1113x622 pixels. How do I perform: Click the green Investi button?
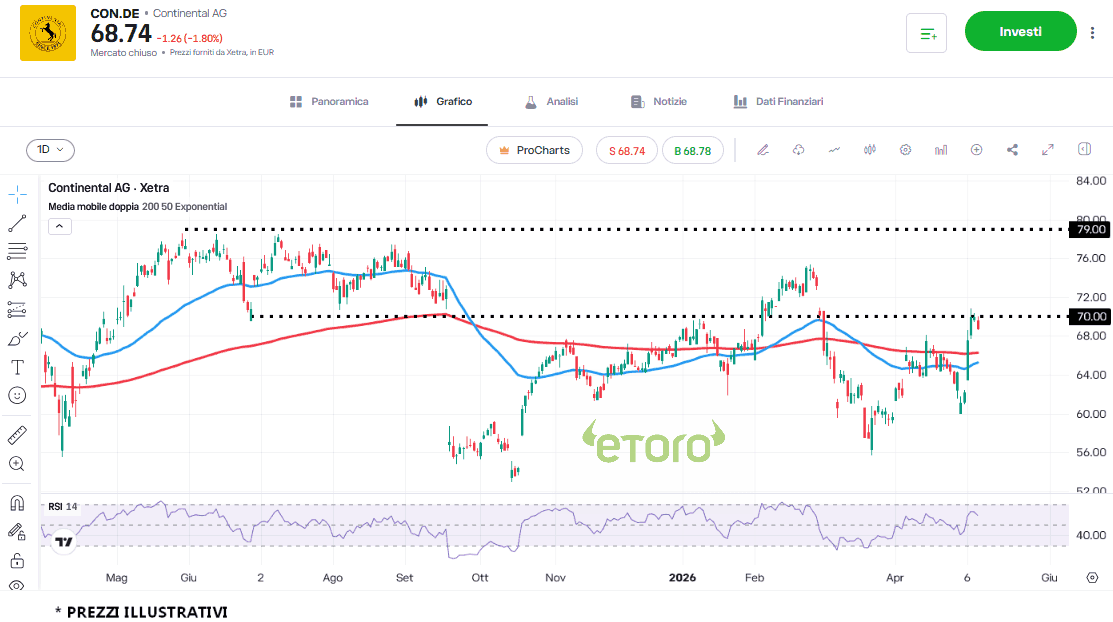[x=1021, y=31]
